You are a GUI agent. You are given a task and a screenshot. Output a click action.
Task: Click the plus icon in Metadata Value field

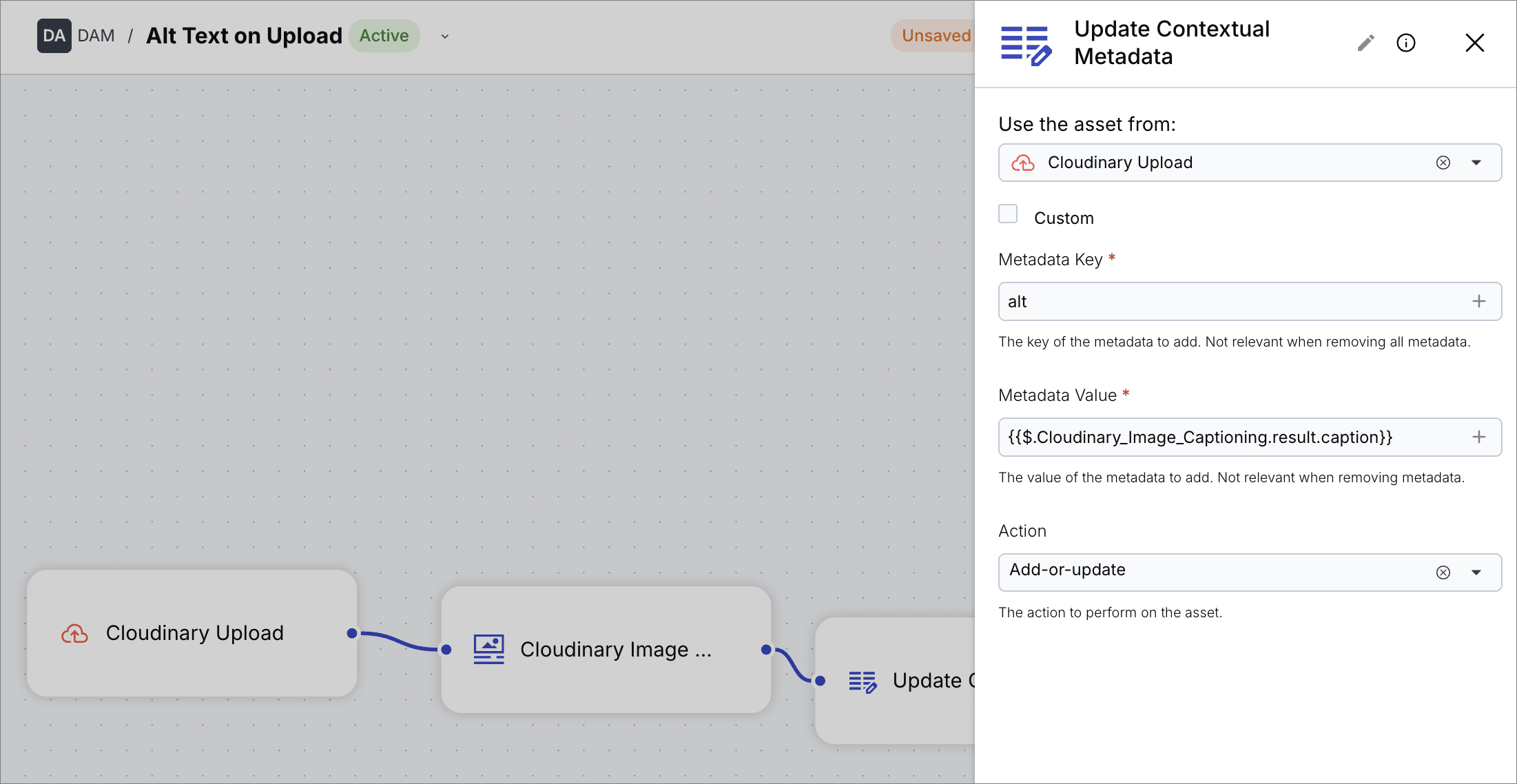1478,437
